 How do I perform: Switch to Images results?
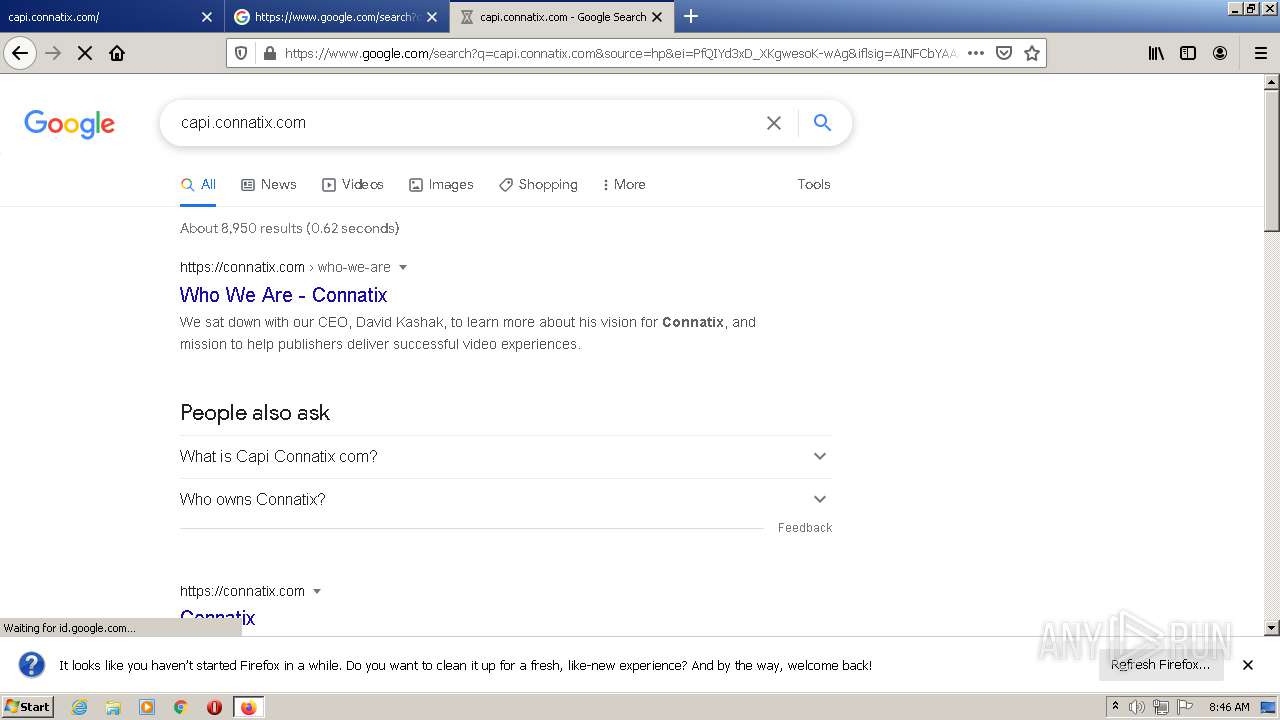click(x=441, y=185)
